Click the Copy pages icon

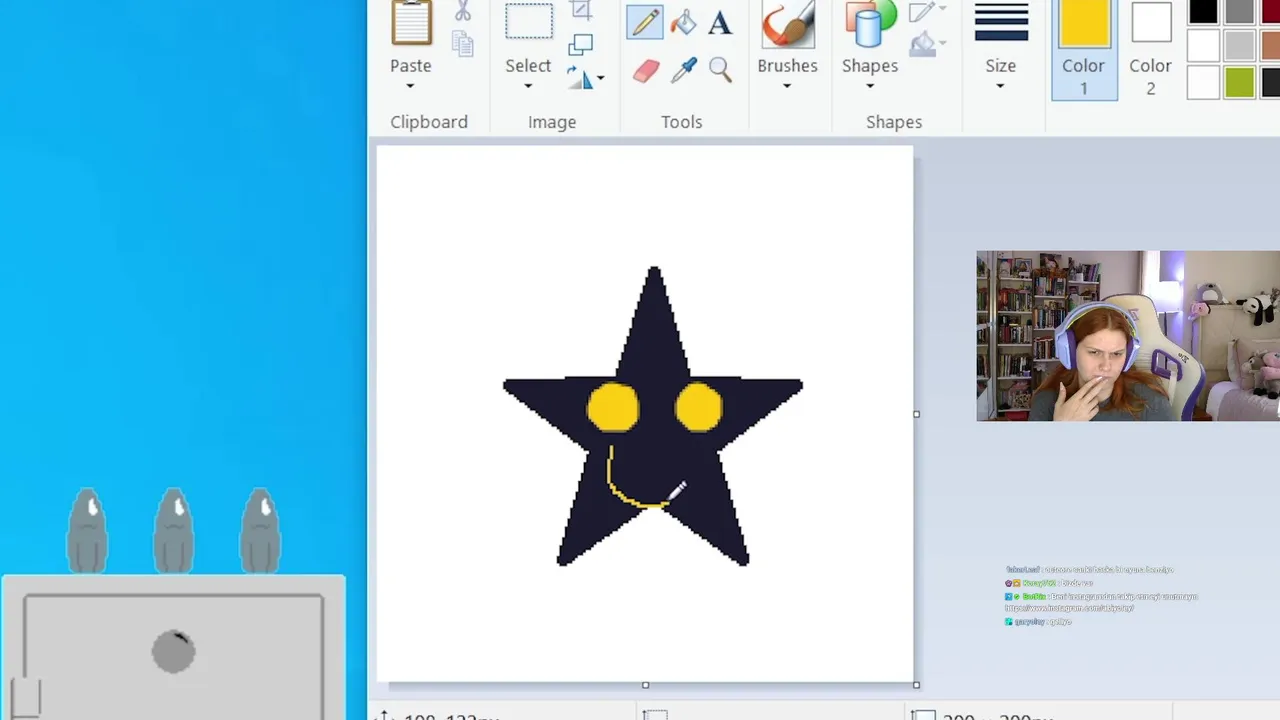[x=462, y=42]
